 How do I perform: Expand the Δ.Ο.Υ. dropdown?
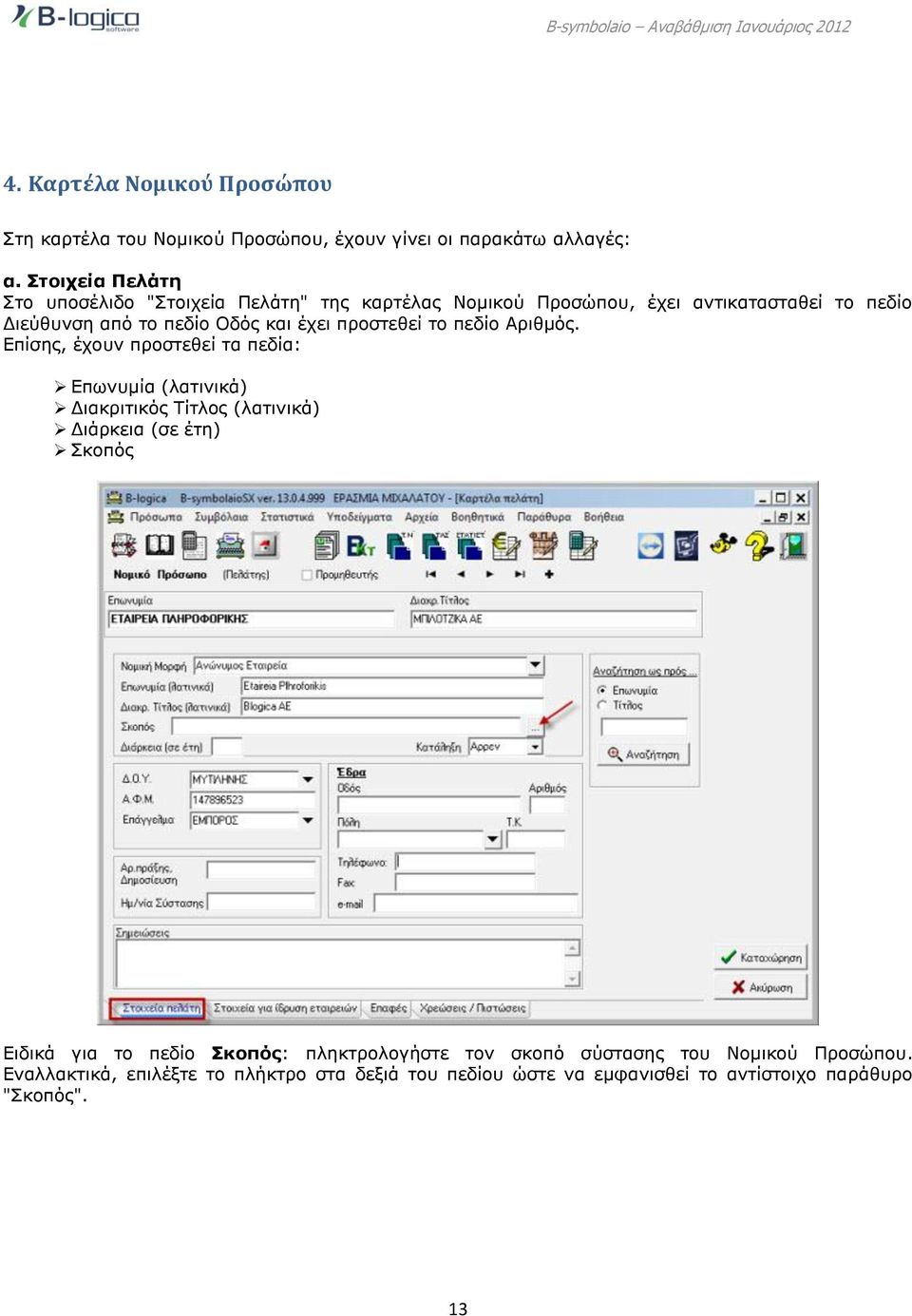[x=308, y=779]
